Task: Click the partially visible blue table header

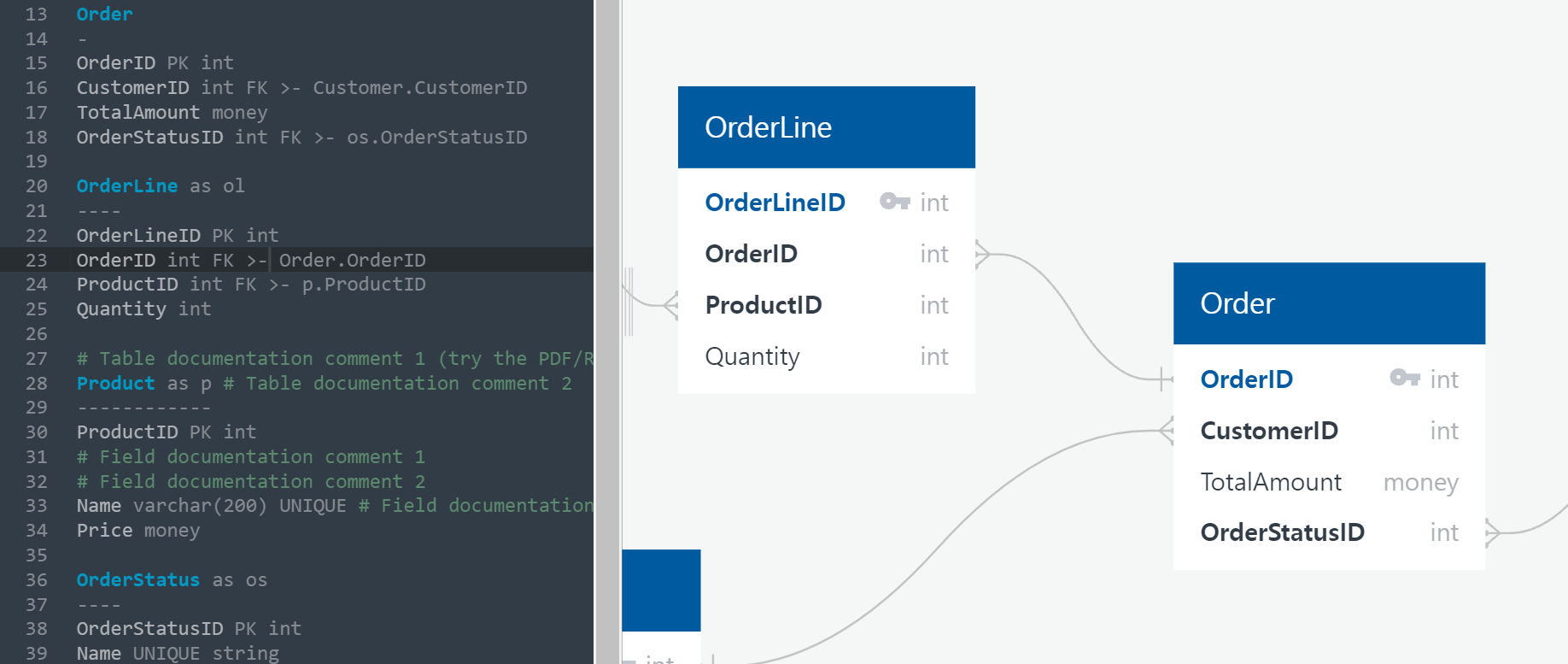Action: [661, 591]
